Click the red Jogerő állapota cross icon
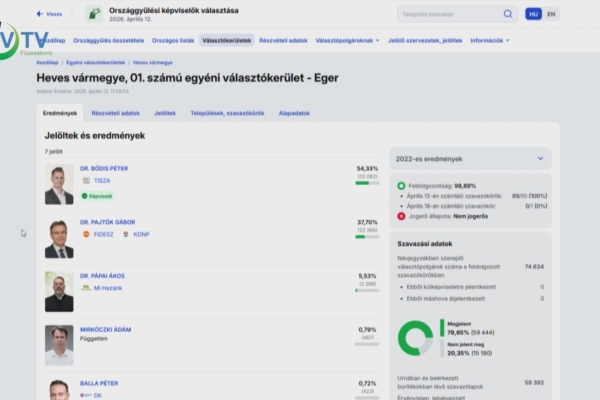This screenshot has width=600, height=400. tap(401, 216)
